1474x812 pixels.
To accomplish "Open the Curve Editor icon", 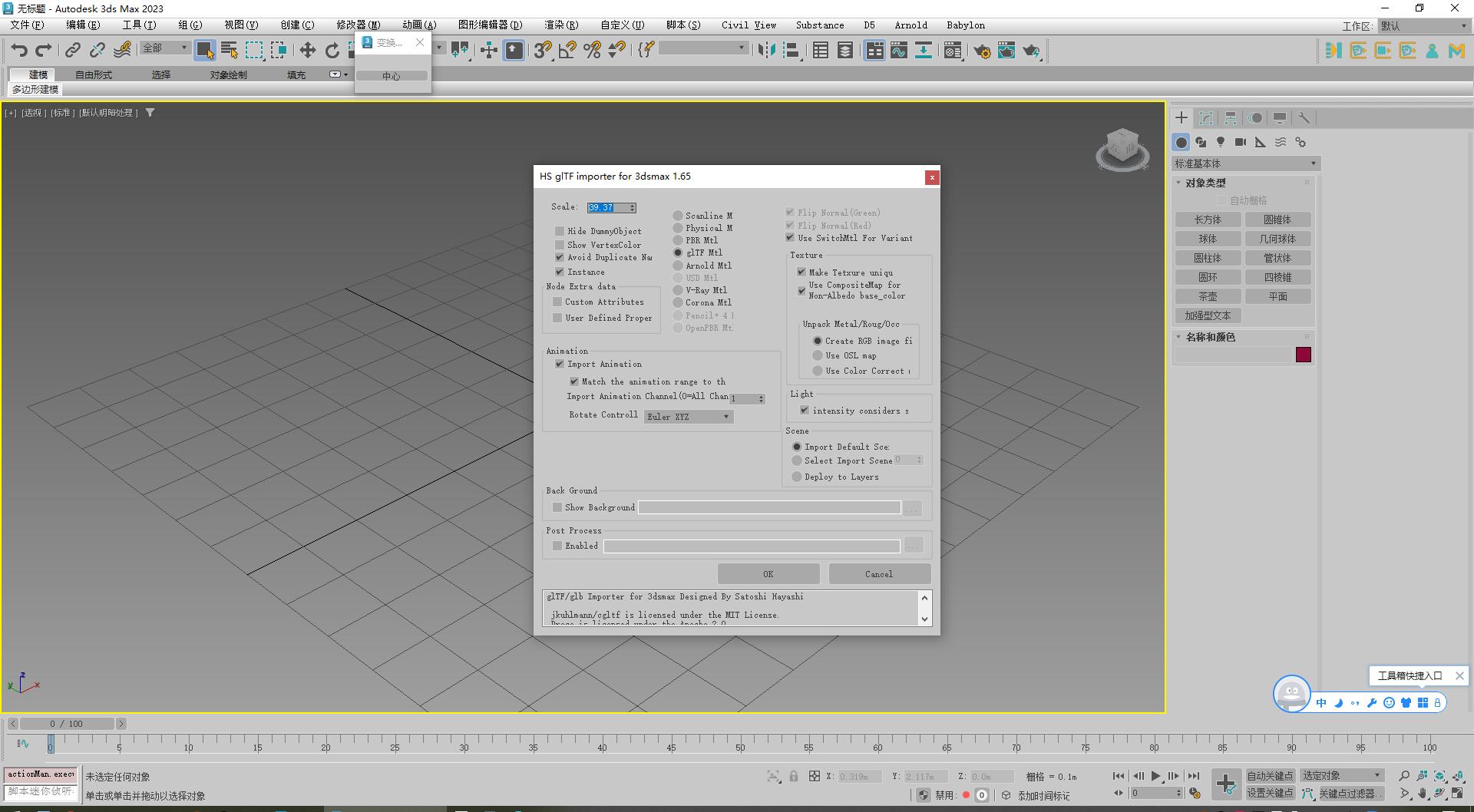I will click(x=899, y=51).
